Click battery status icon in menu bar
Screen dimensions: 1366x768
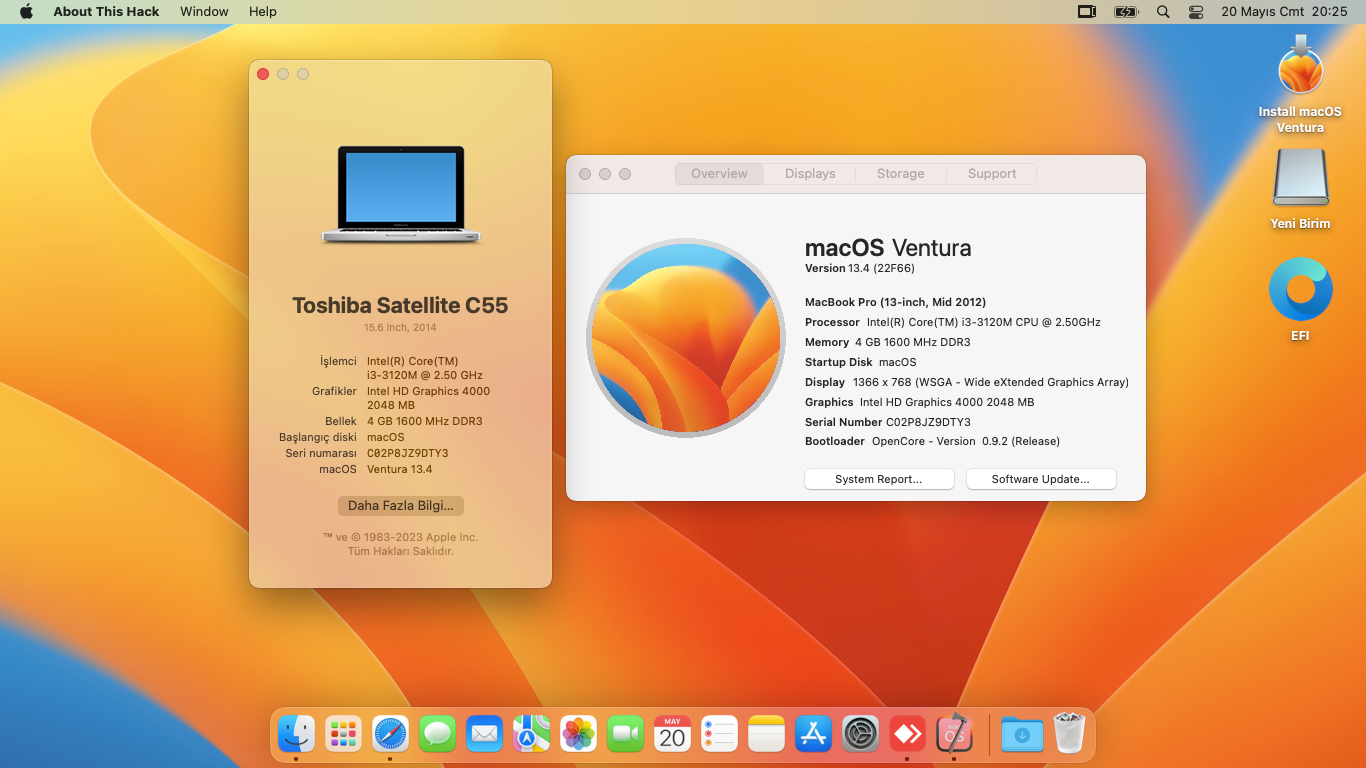coord(1126,12)
